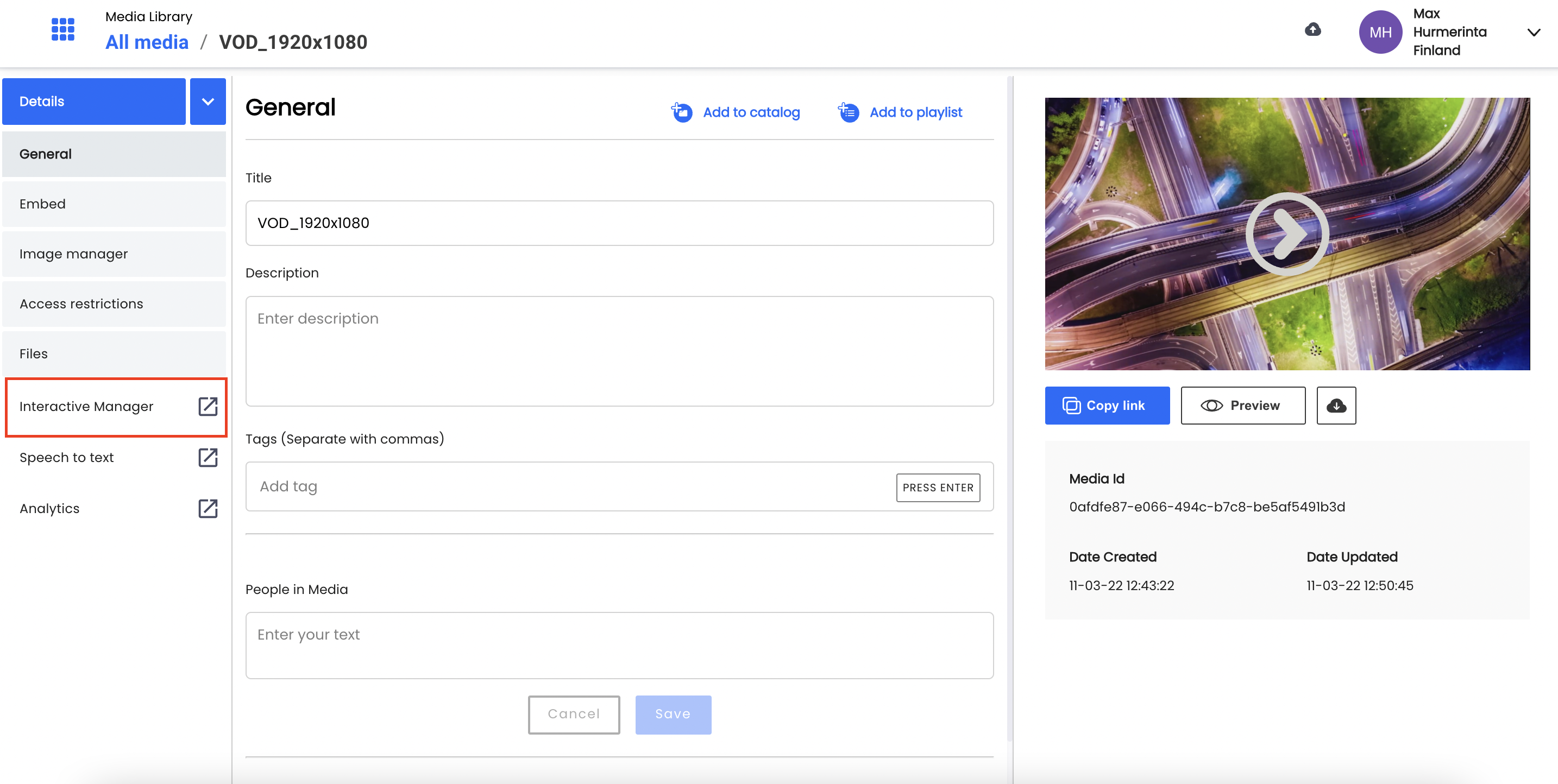The height and width of the screenshot is (784, 1558).
Task: Expand the Details dropdown chevron
Action: click(208, 102)
